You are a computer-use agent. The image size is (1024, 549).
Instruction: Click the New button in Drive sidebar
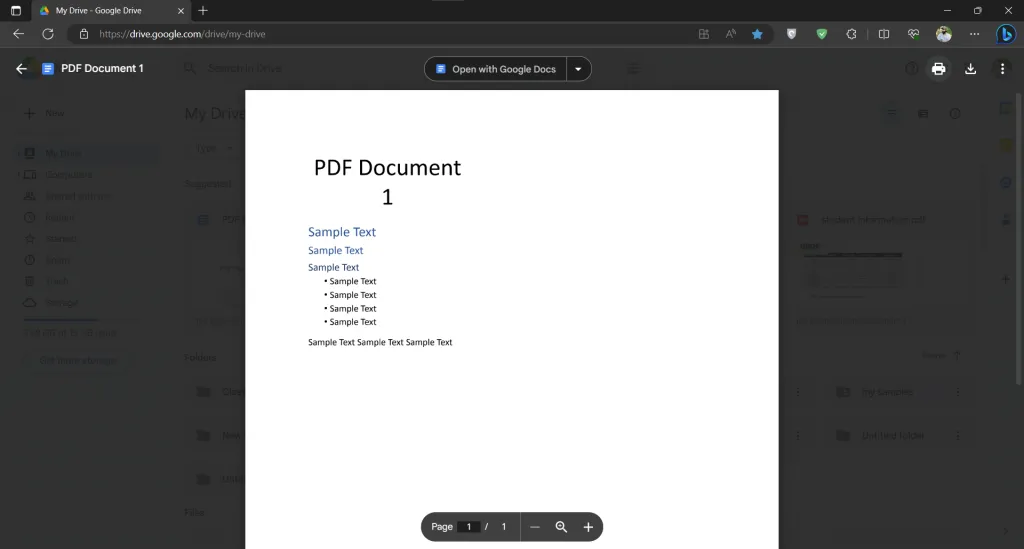(x=44, y=114)
